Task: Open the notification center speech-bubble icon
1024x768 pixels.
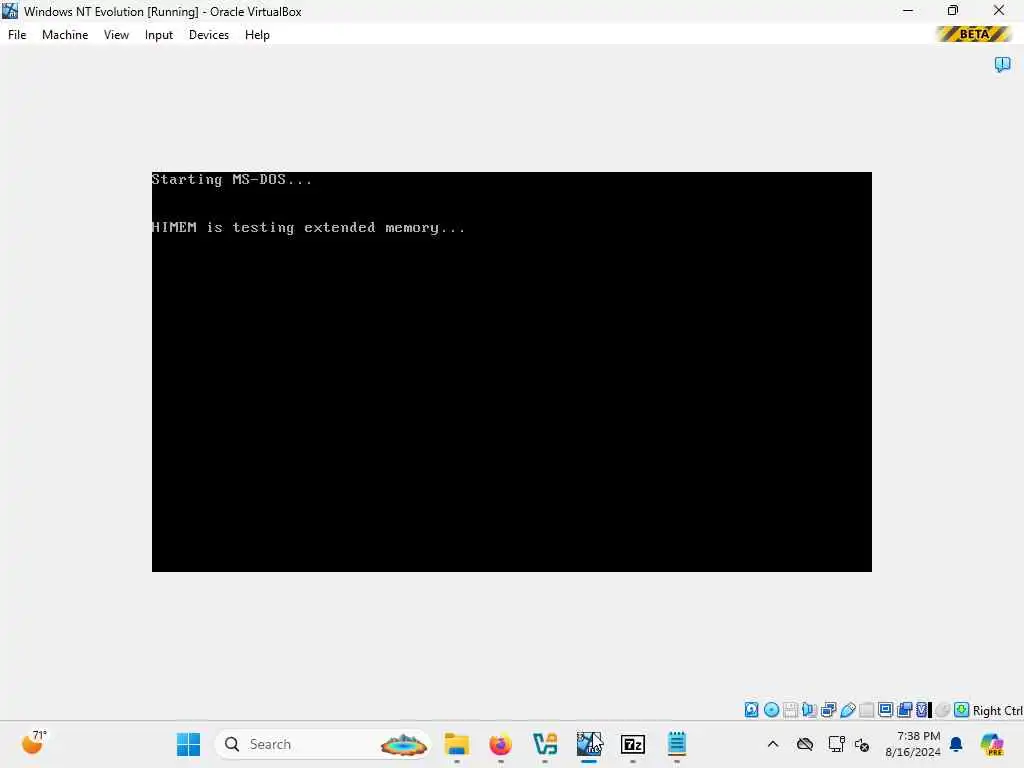Action: click(x=1002, y=64)
